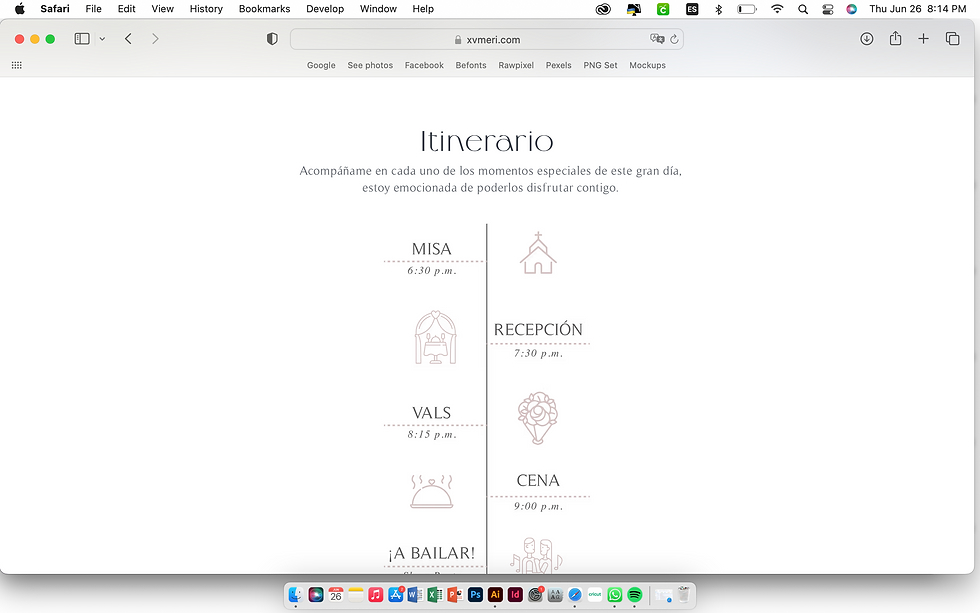Open the Bluetooth menu bar icon

(719, 9)
